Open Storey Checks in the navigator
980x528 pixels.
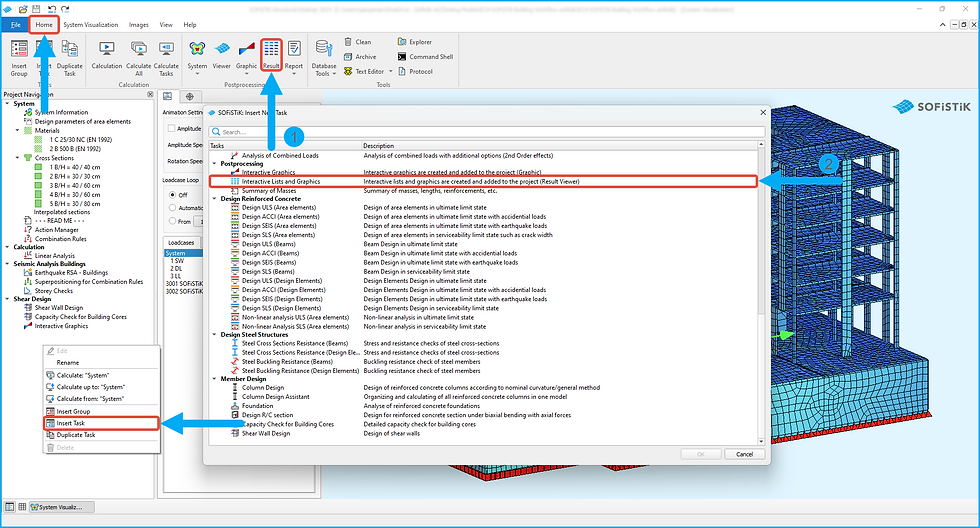pos(54,291)
